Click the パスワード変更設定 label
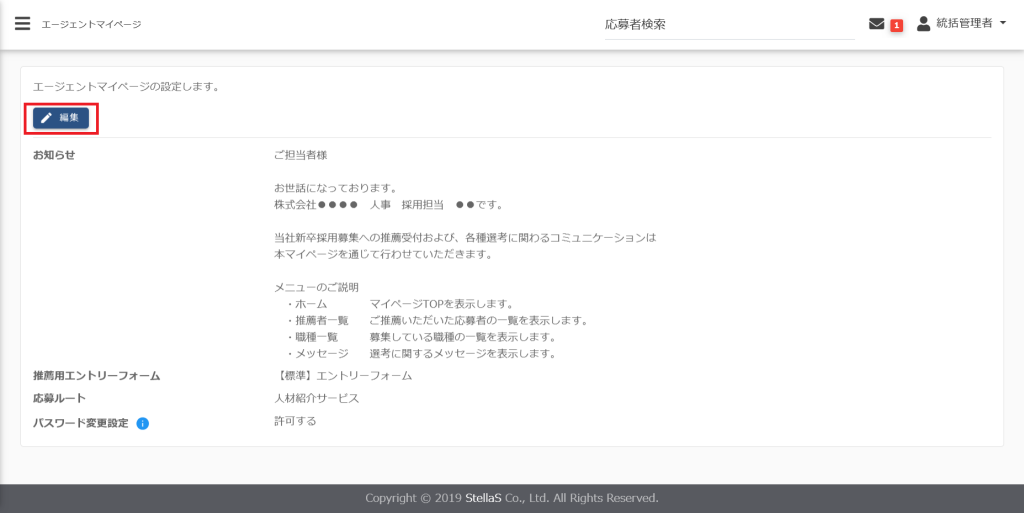 click(x=80, y=423)
